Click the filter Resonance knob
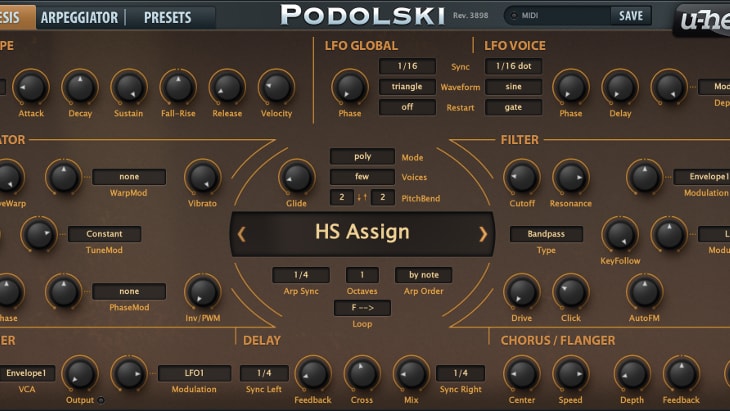The image size is (730, 411). pyautogui.click(x=571, y=177)
